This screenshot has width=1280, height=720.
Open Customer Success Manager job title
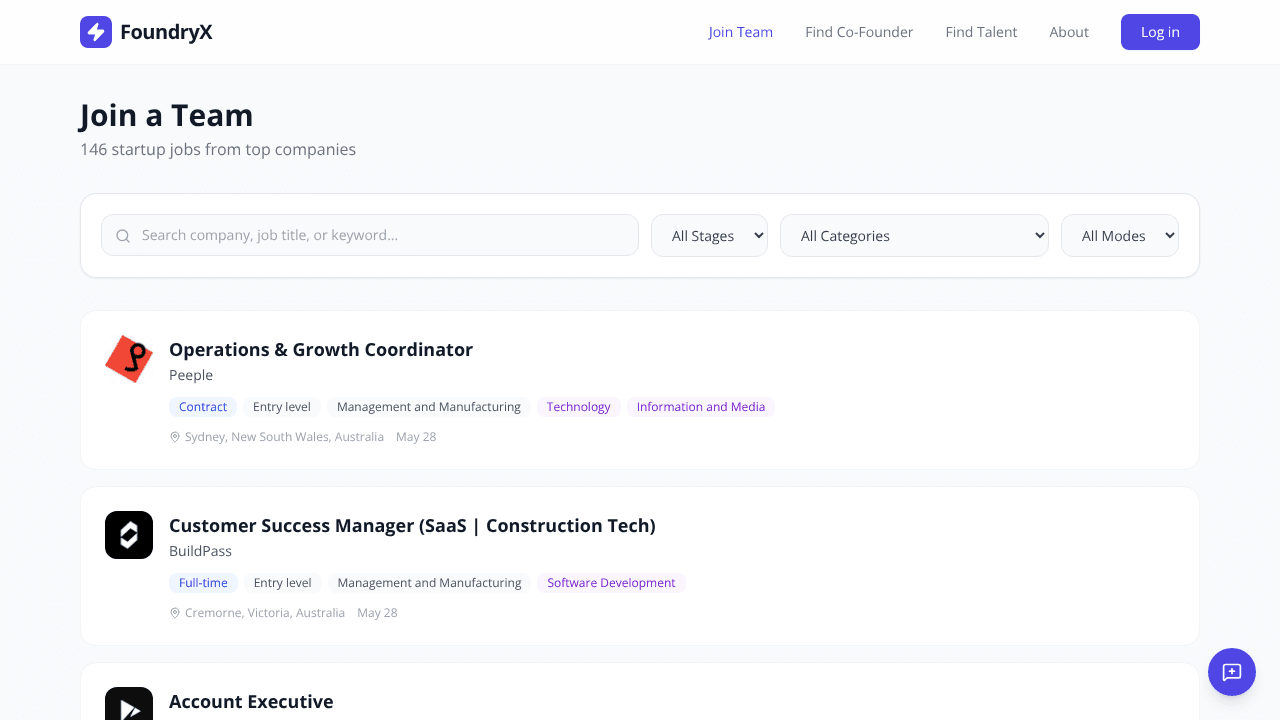(412, 525)
